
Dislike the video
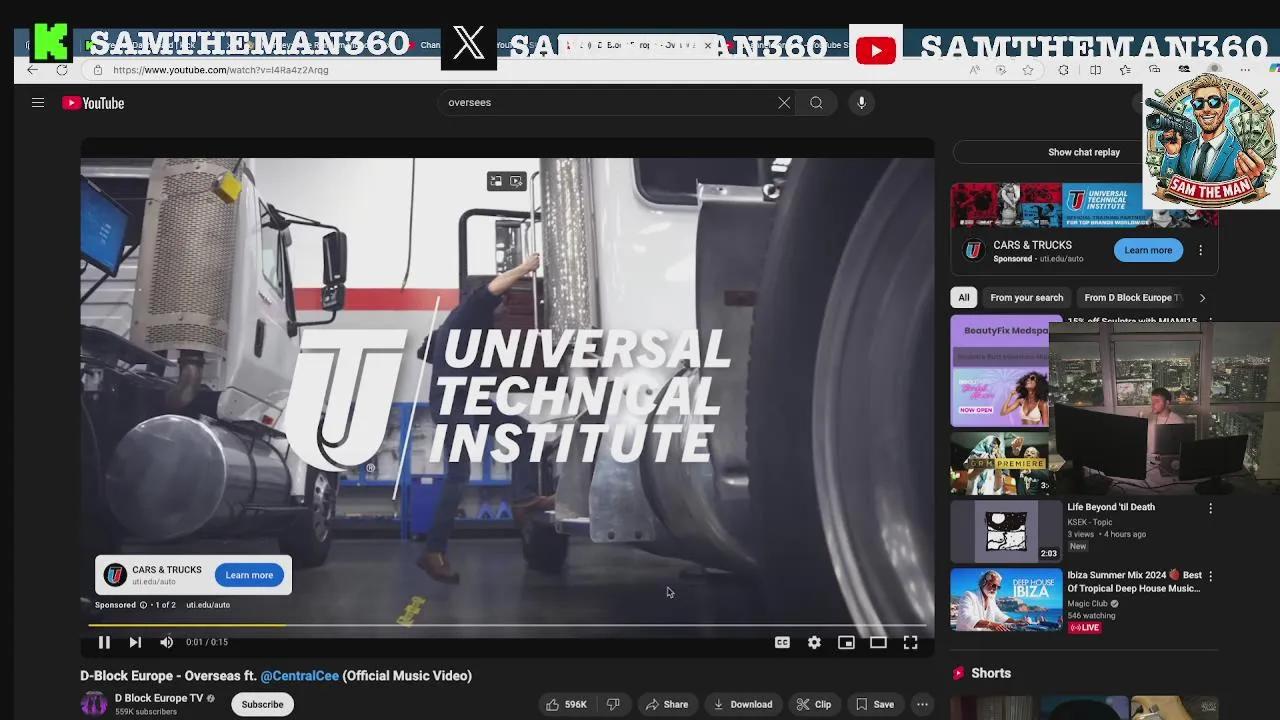click(x=613, y=704)
